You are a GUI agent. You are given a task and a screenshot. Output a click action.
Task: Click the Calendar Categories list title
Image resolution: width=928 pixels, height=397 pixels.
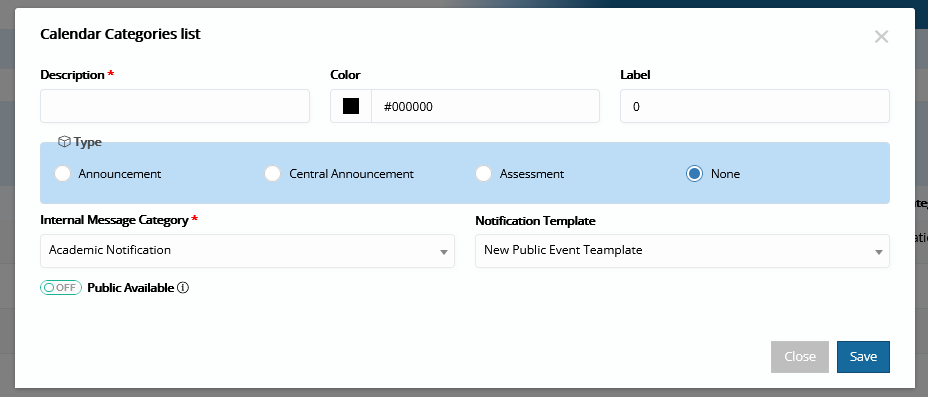click(x=120, y=34)
